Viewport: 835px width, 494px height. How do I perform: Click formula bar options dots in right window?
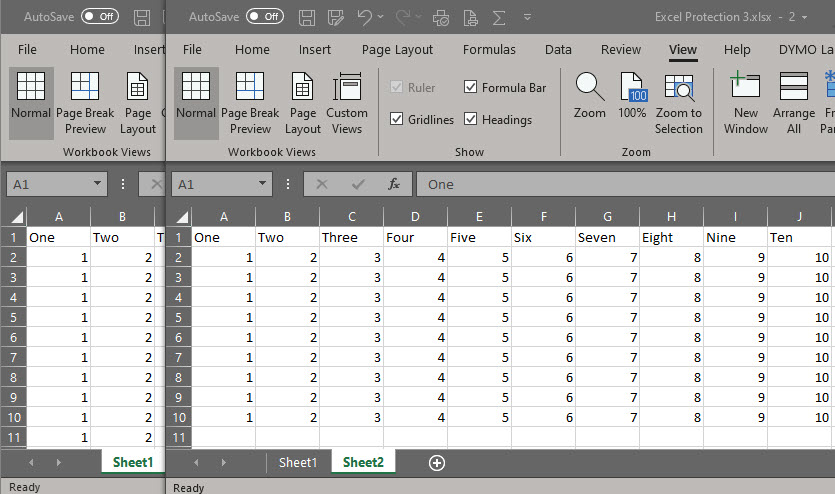click(x=288, y=184)
